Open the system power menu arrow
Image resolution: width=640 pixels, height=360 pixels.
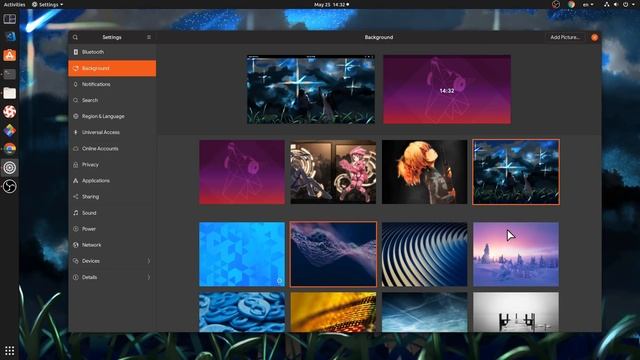(x=633, y=4)
